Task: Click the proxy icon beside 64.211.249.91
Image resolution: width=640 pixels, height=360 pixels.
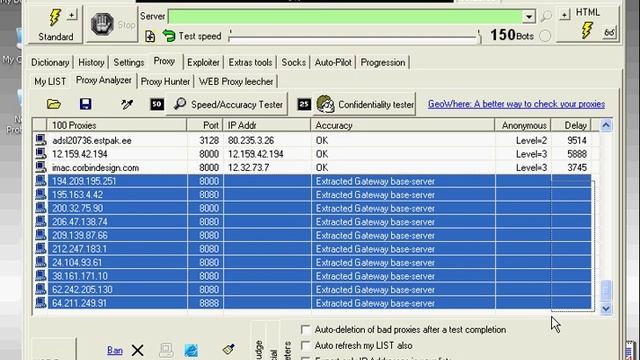Action: click(x=40, y=303)
